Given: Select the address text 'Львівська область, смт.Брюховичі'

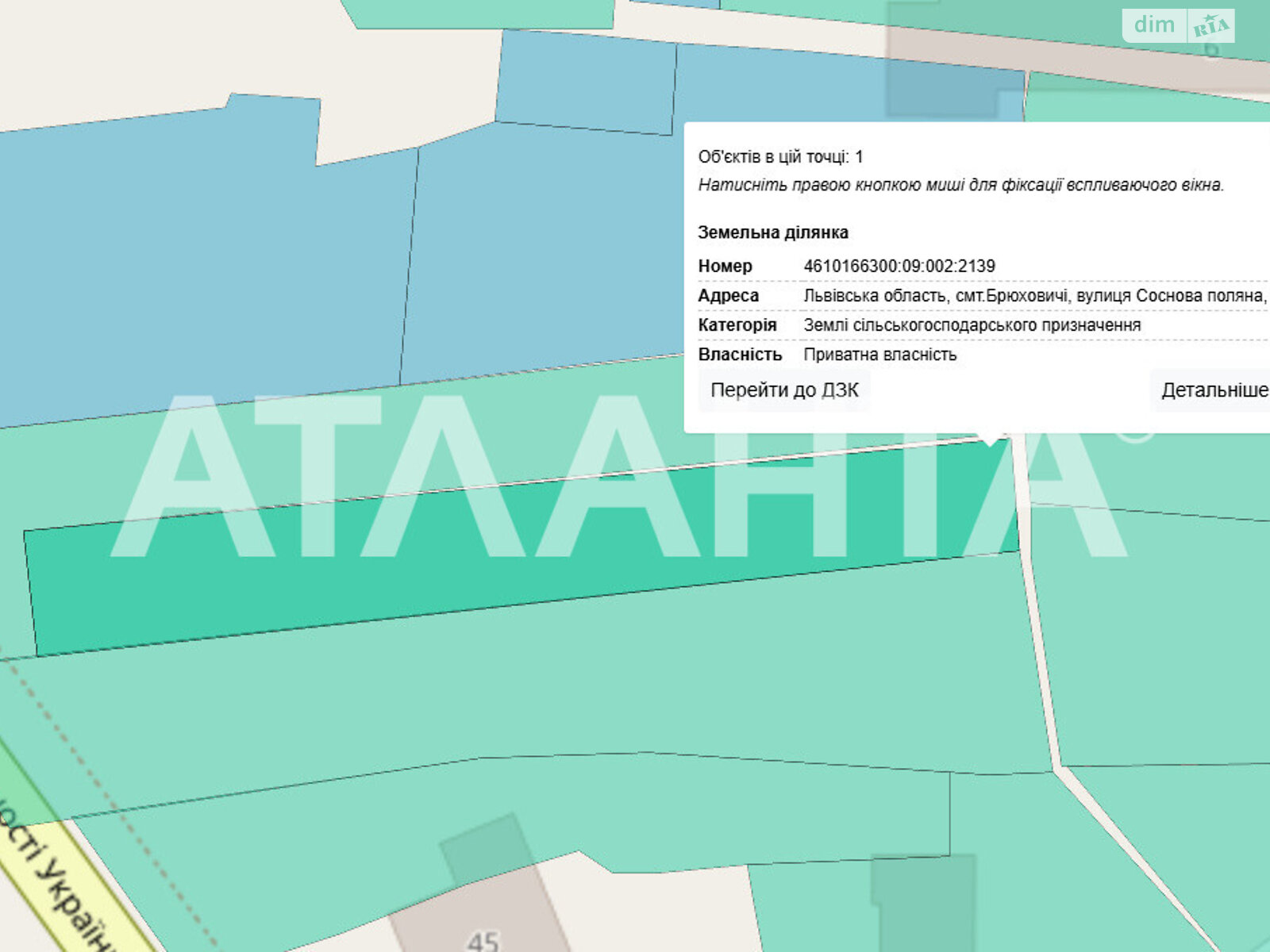Looking at the screenshot, I should click(936, 296).
